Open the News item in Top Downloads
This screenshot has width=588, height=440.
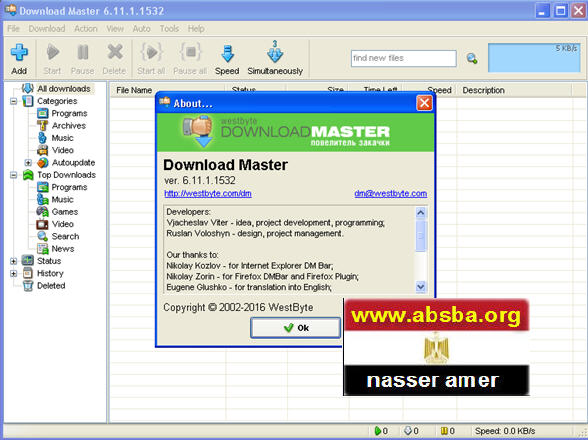(x=63, y=249)
